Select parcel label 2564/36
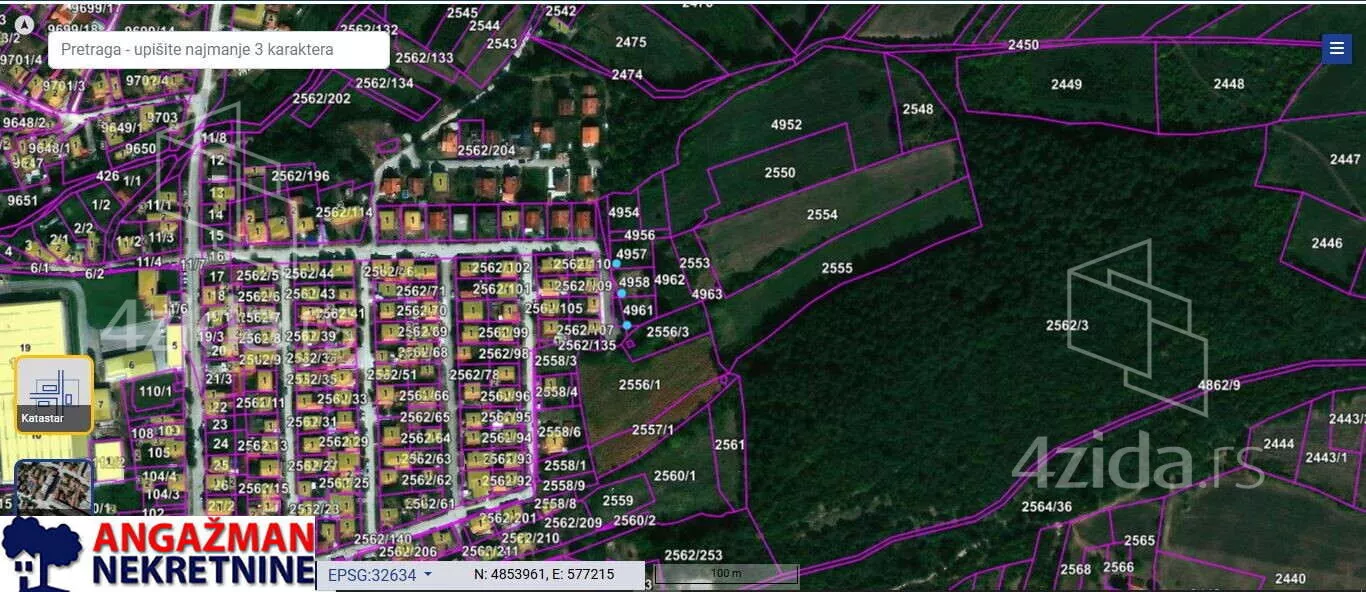1366x592 pixels. point(1046,507)
